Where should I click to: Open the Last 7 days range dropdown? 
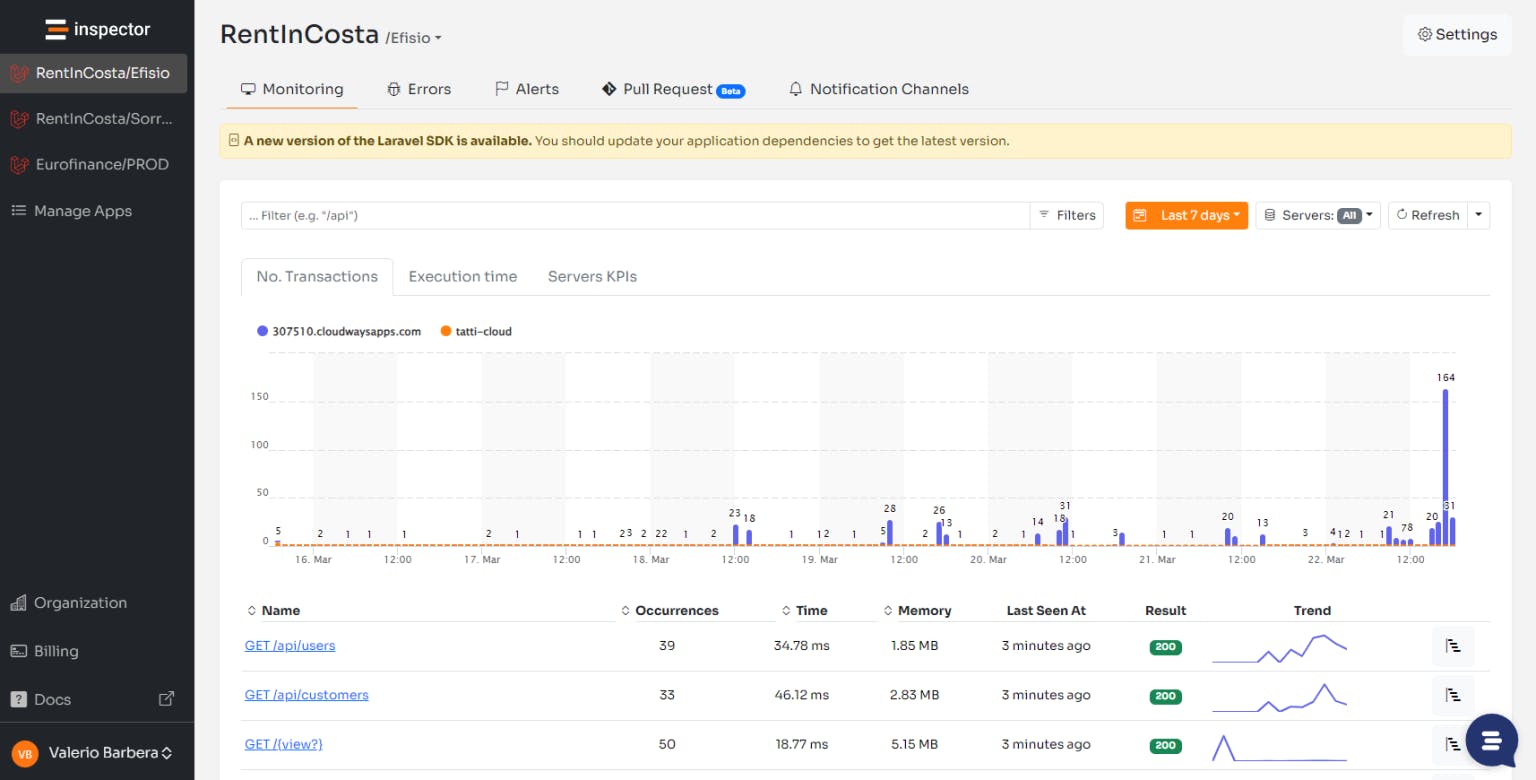1186,215
